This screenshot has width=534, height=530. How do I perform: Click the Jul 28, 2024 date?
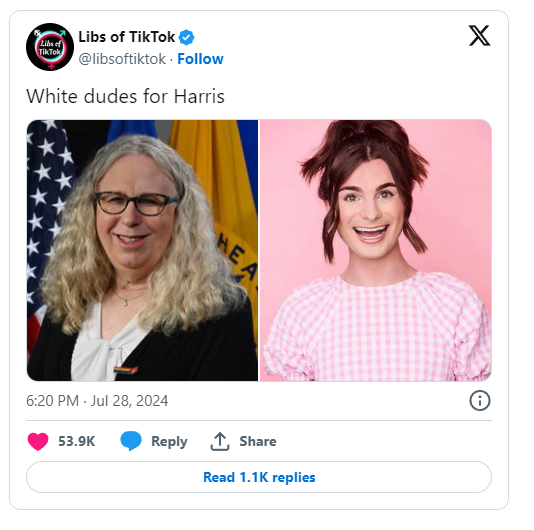tap(129, 401)
